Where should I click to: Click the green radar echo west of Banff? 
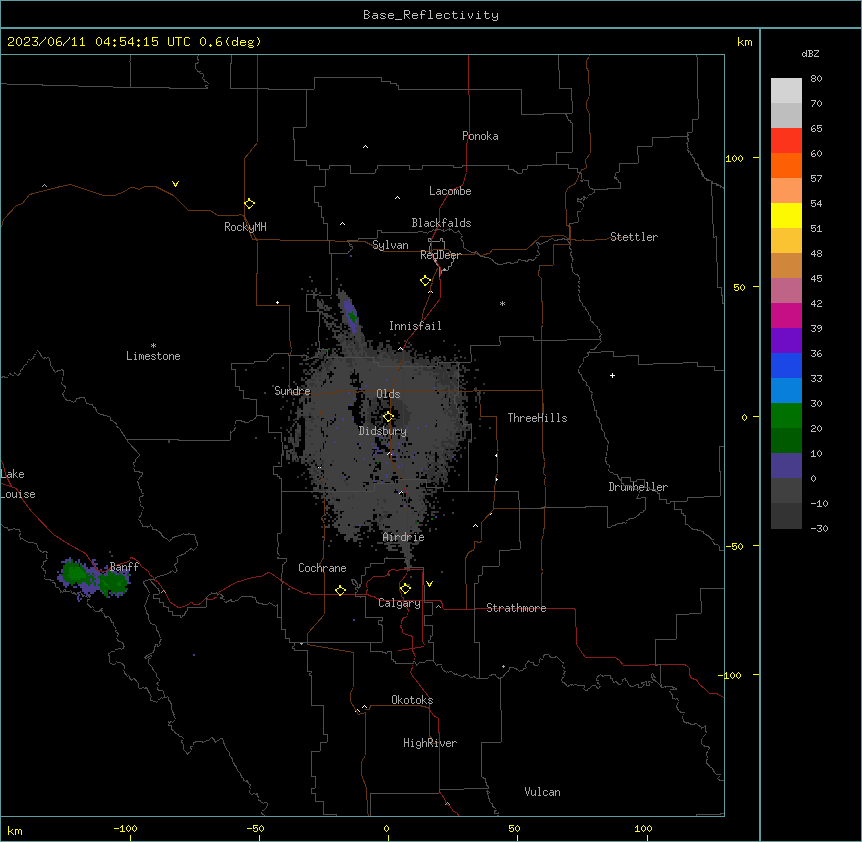click(x=74, y=573)
